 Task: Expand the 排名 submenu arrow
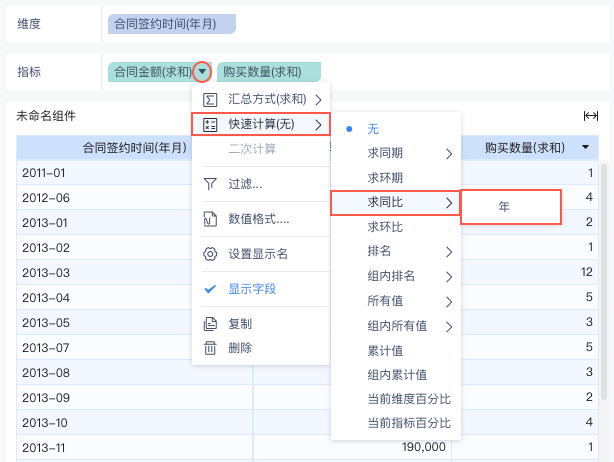click(x=449, y=252)
